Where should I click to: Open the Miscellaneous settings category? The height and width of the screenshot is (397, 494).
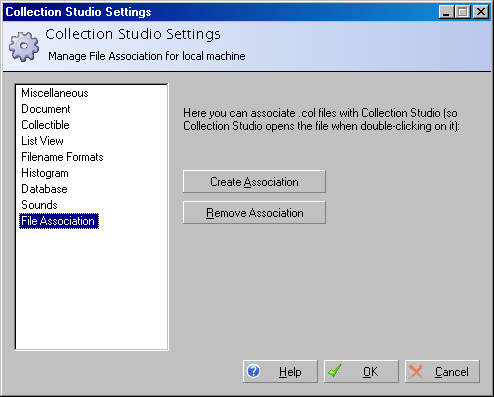(x=55, y=93)
